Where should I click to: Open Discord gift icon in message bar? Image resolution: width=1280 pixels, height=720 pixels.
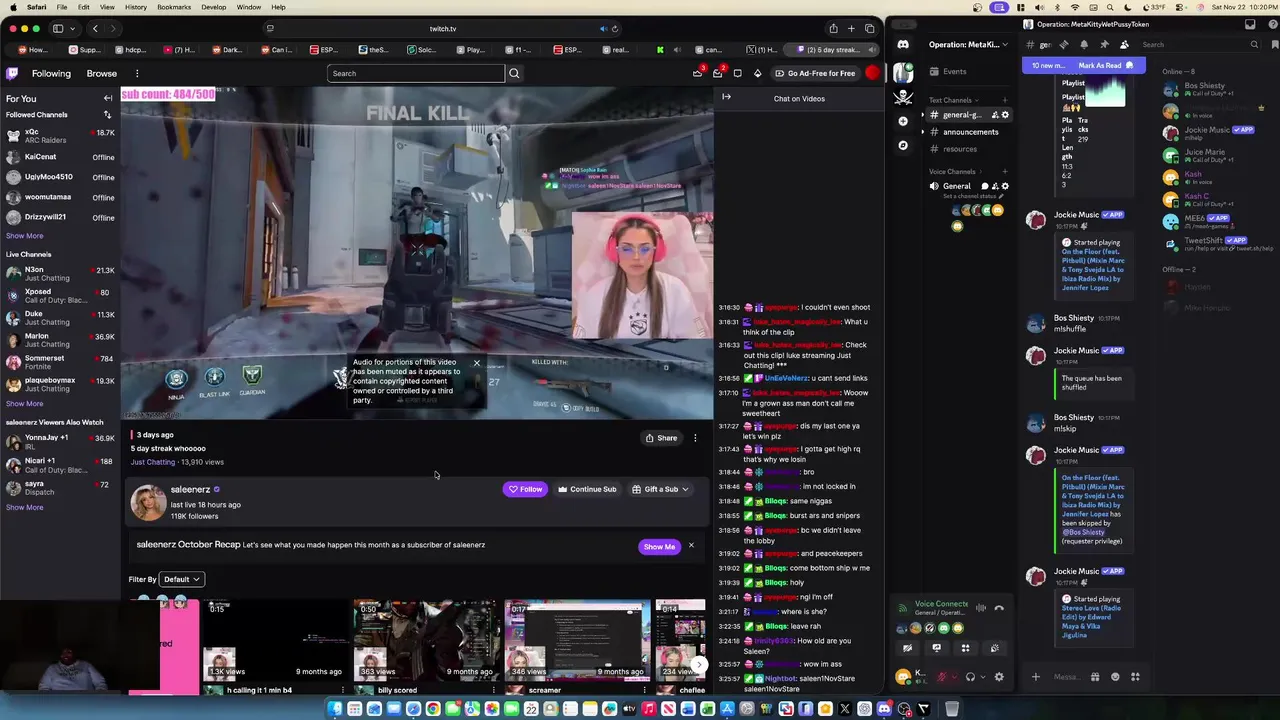[1095, 677]
